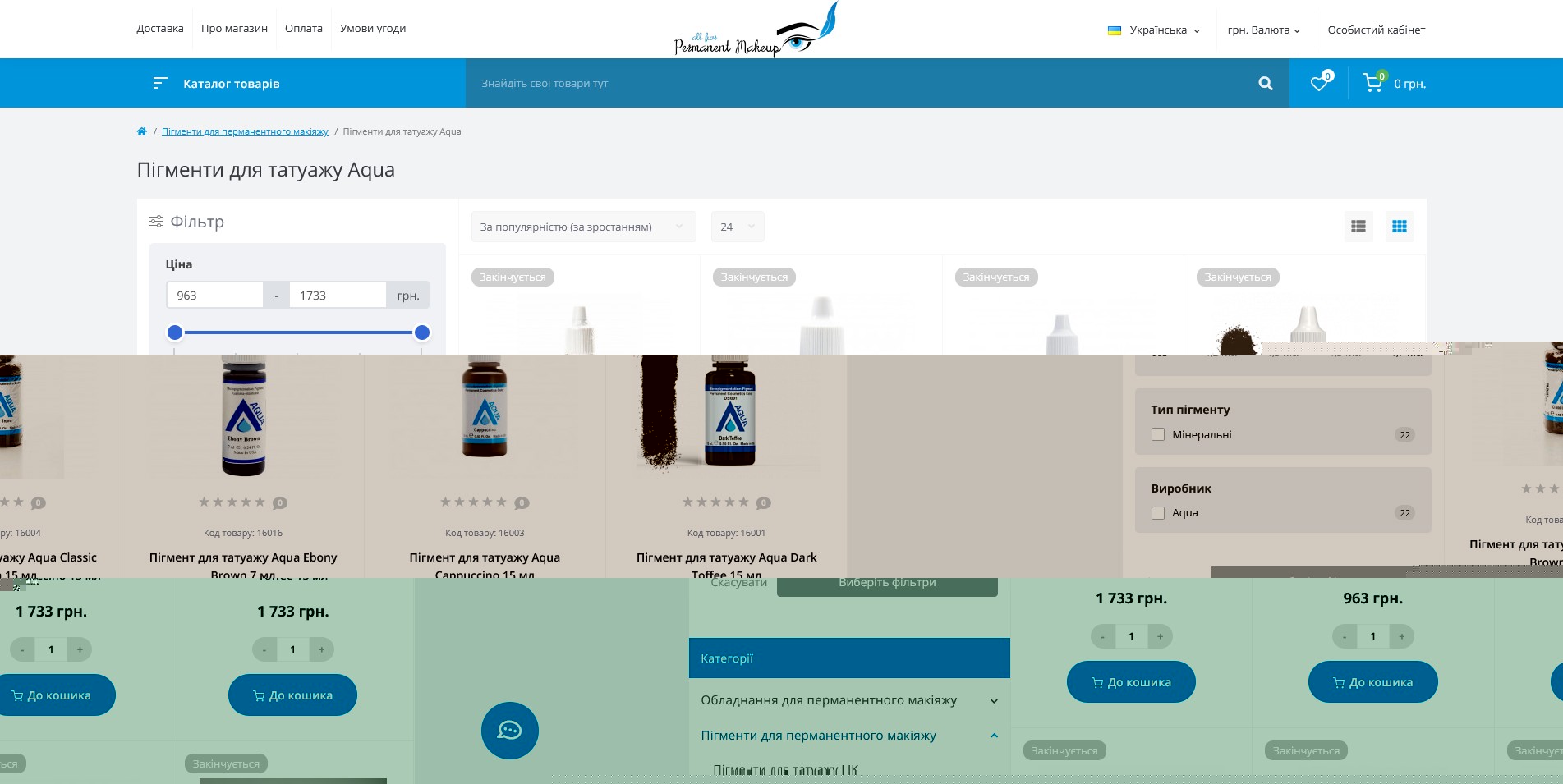Click star rating of product 16016
1563x784 pixels.
[232, 502]
